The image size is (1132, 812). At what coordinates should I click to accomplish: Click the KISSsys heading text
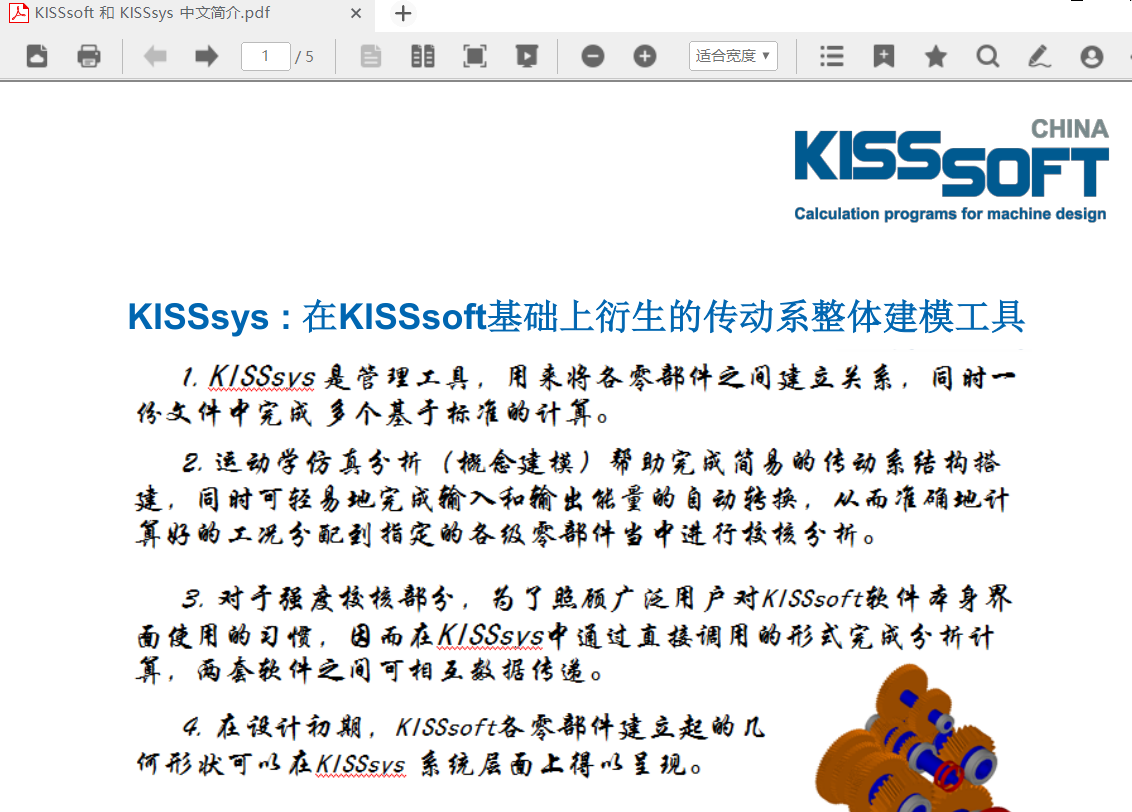(576, 316)
